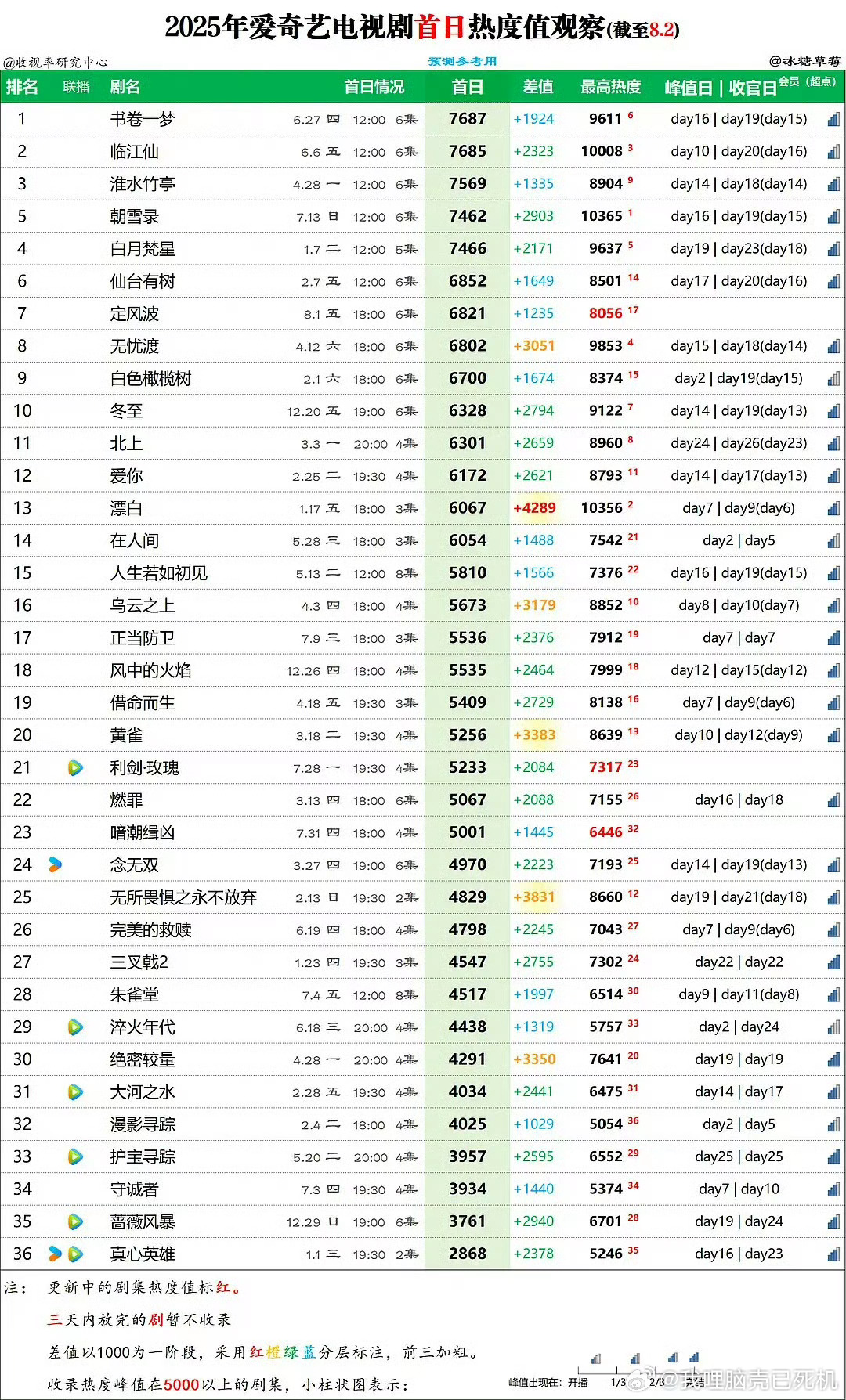Image resolution: width=846 pixels, height=1400 pixels.
Task: Click the 最高热度 column header
Action: tap(611, 87)
